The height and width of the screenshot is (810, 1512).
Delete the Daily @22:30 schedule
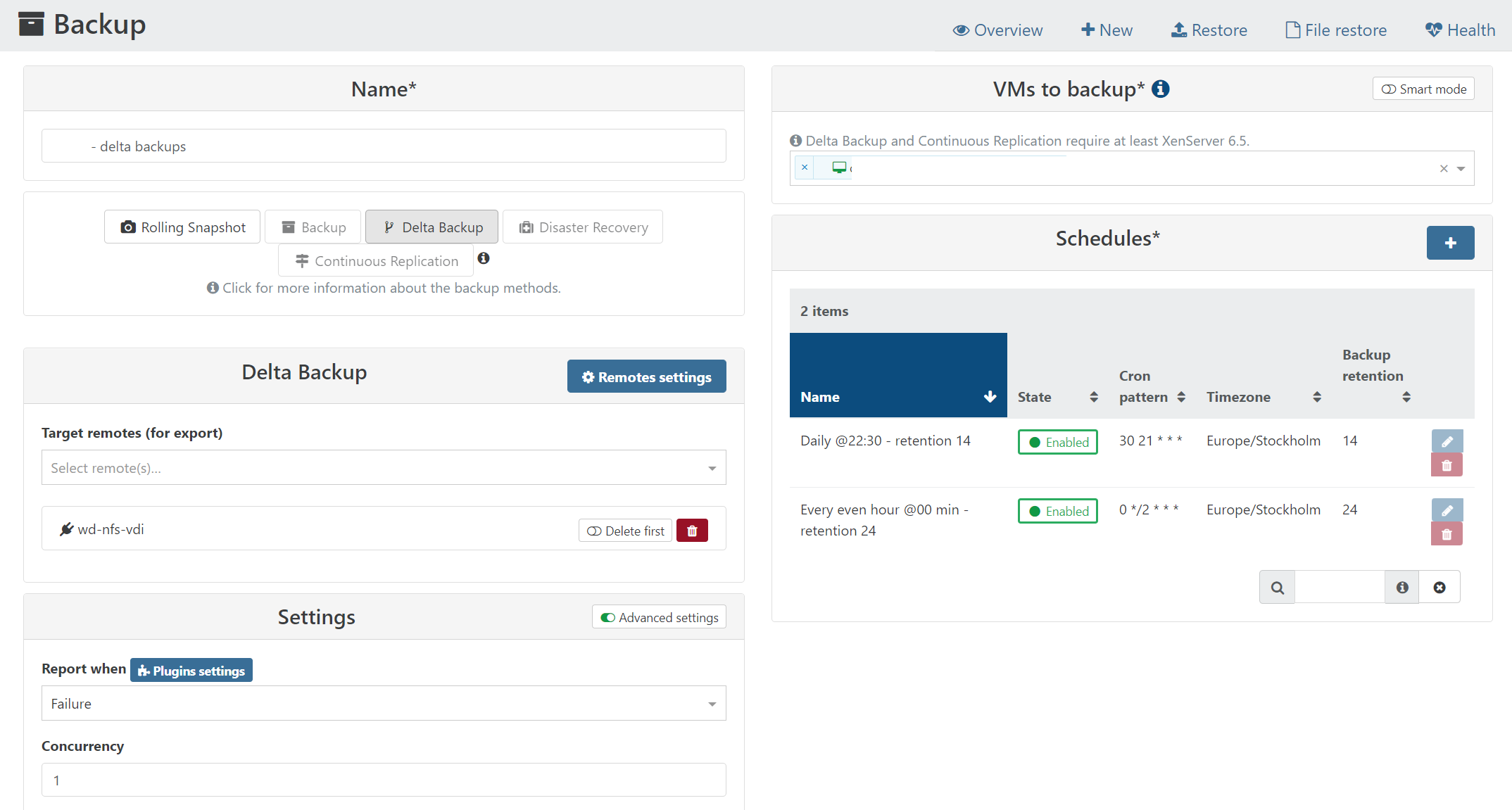point(1447,465)
